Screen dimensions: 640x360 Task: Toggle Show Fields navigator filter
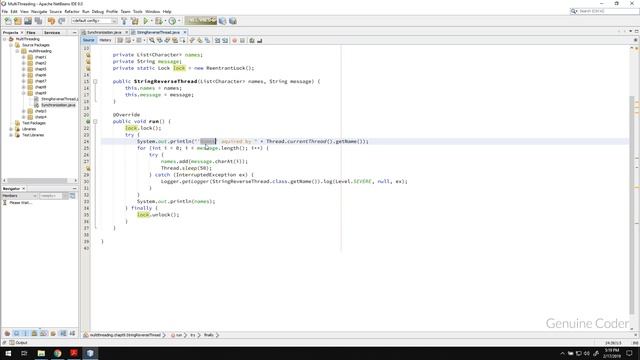(x=16, y=333)
